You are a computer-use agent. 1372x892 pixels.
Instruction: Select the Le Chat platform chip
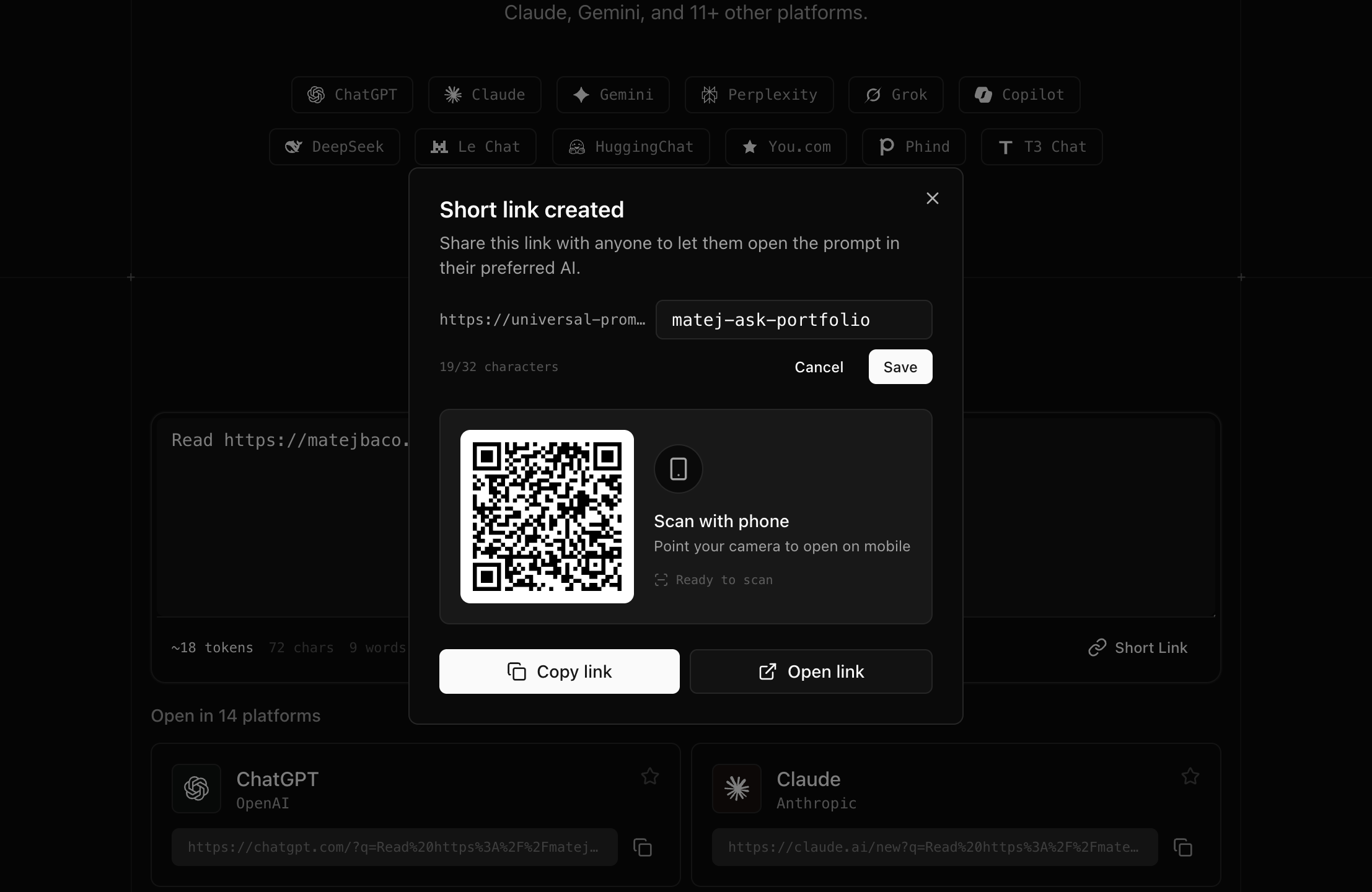point(475,147)
